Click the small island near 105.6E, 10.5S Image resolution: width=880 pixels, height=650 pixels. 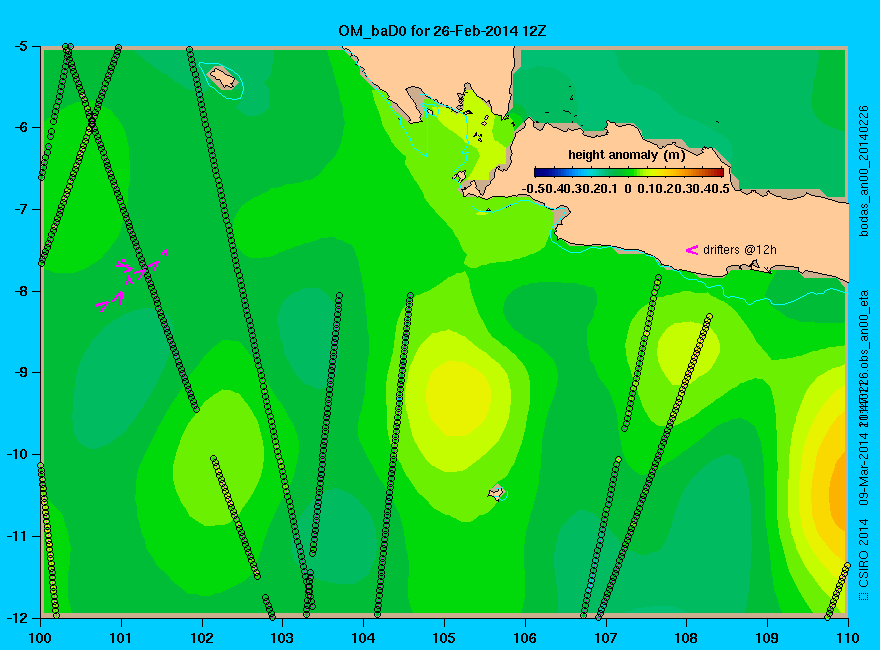coord(497,492)
